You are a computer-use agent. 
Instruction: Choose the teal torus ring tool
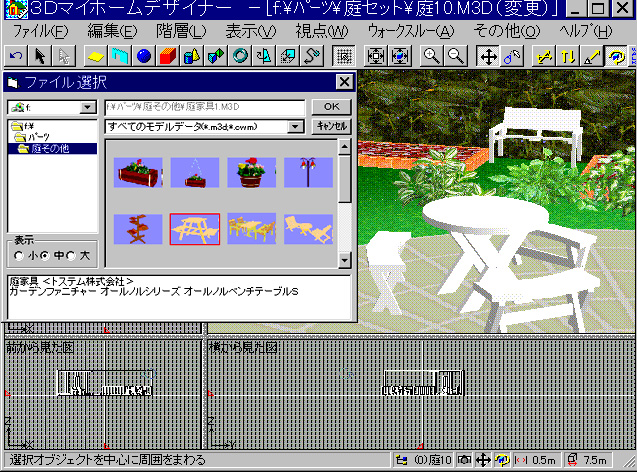coord(240,56)
